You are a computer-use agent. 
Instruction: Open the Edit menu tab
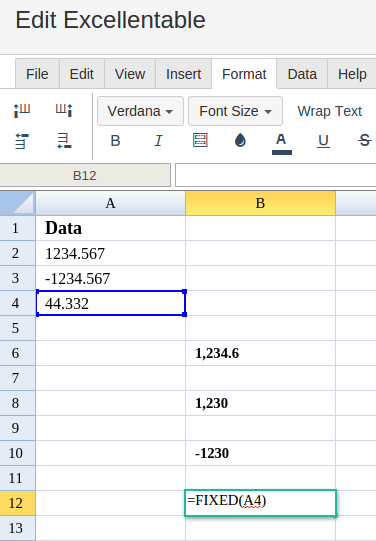82,74
